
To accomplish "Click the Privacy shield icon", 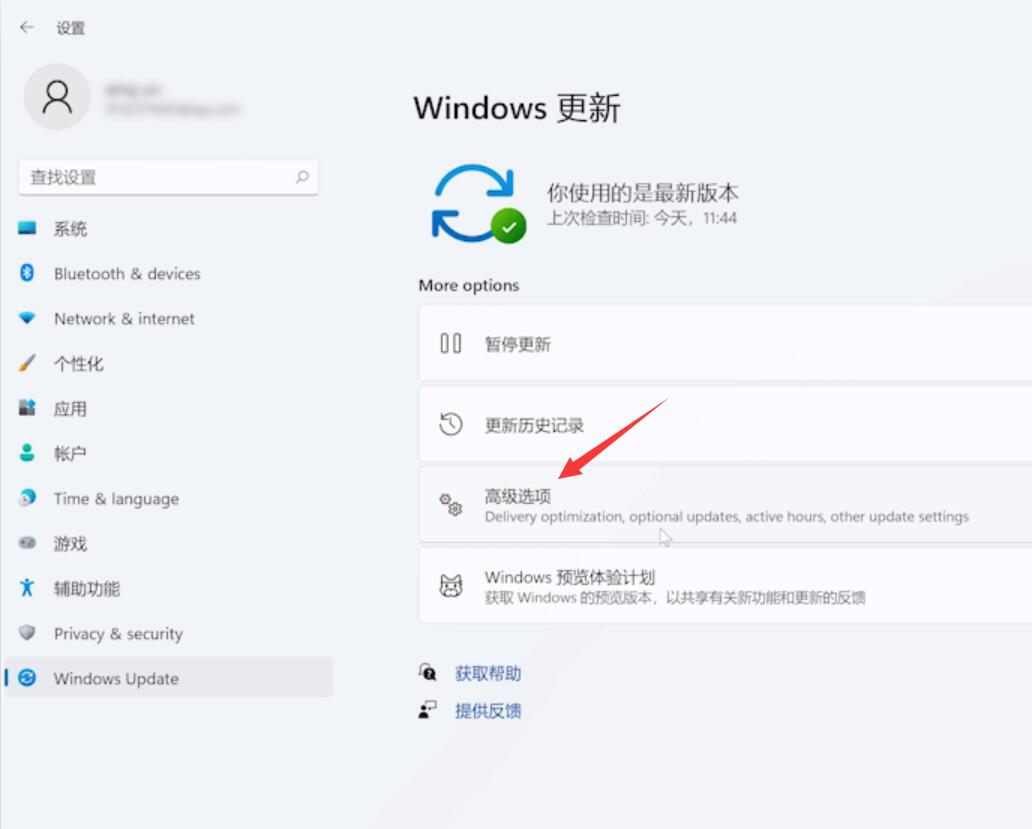I will pyautogui.click(x=27, y=632).
